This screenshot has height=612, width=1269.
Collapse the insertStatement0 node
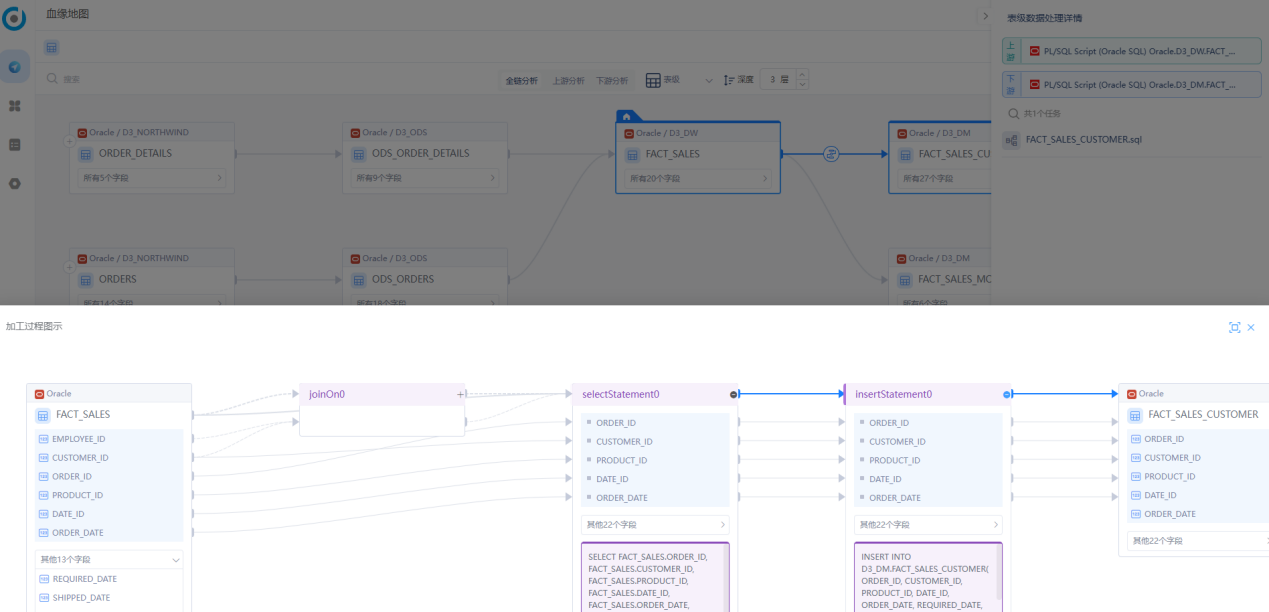[x=1007, y=394]
